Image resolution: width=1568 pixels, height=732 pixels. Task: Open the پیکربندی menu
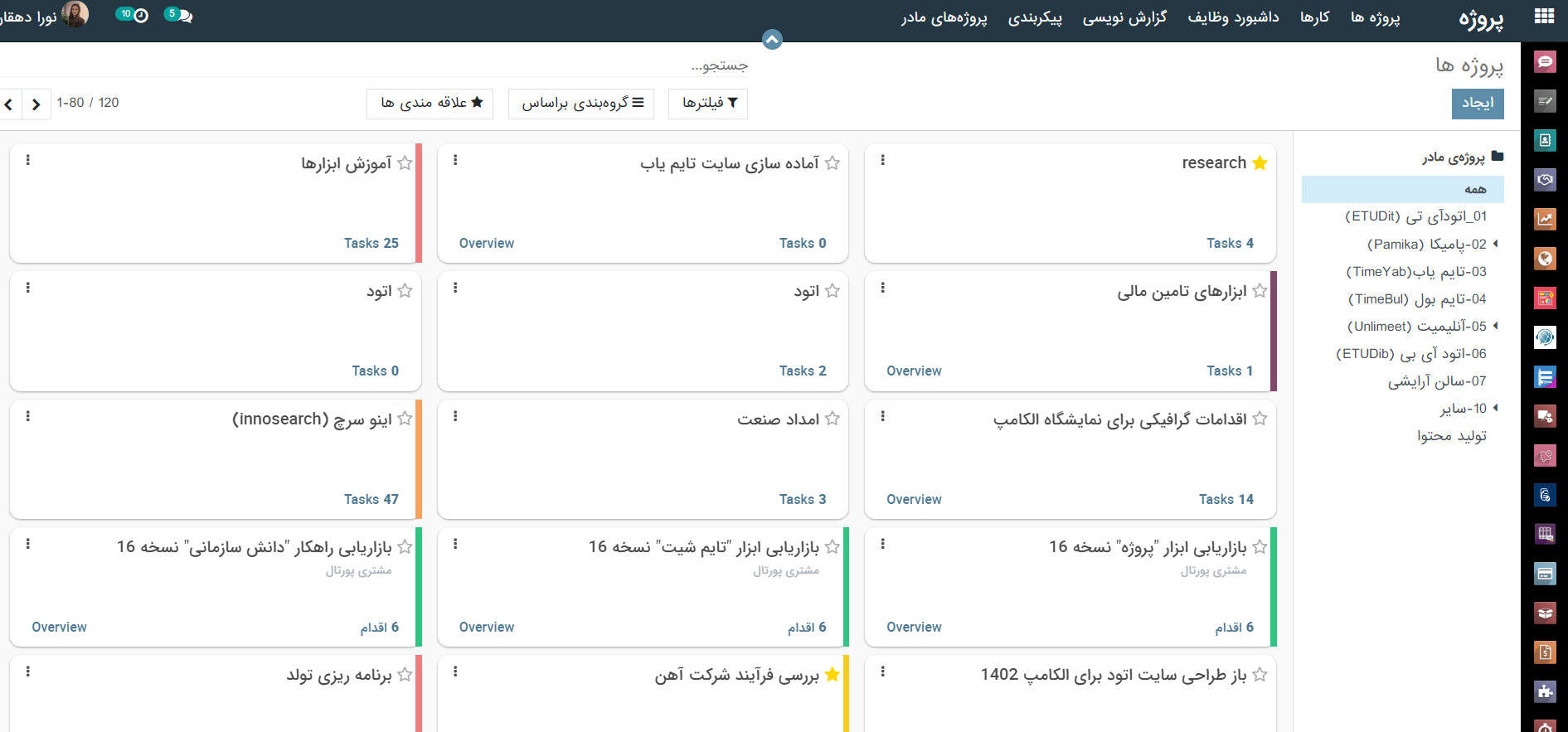pyautogui.click(x=1034, y=17)
